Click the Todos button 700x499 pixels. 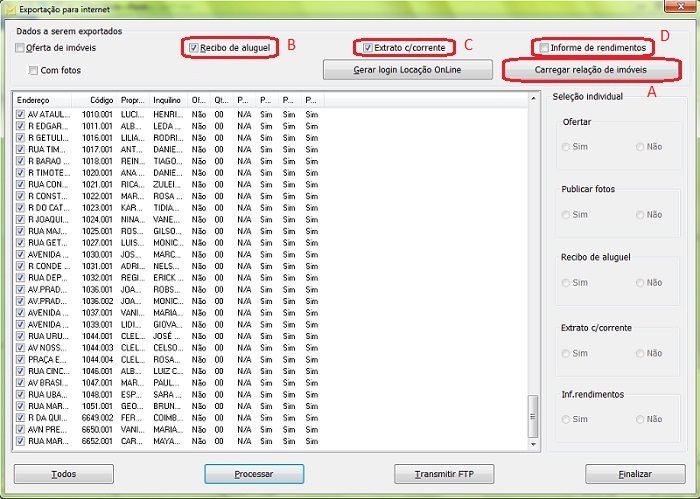point(63,473)
